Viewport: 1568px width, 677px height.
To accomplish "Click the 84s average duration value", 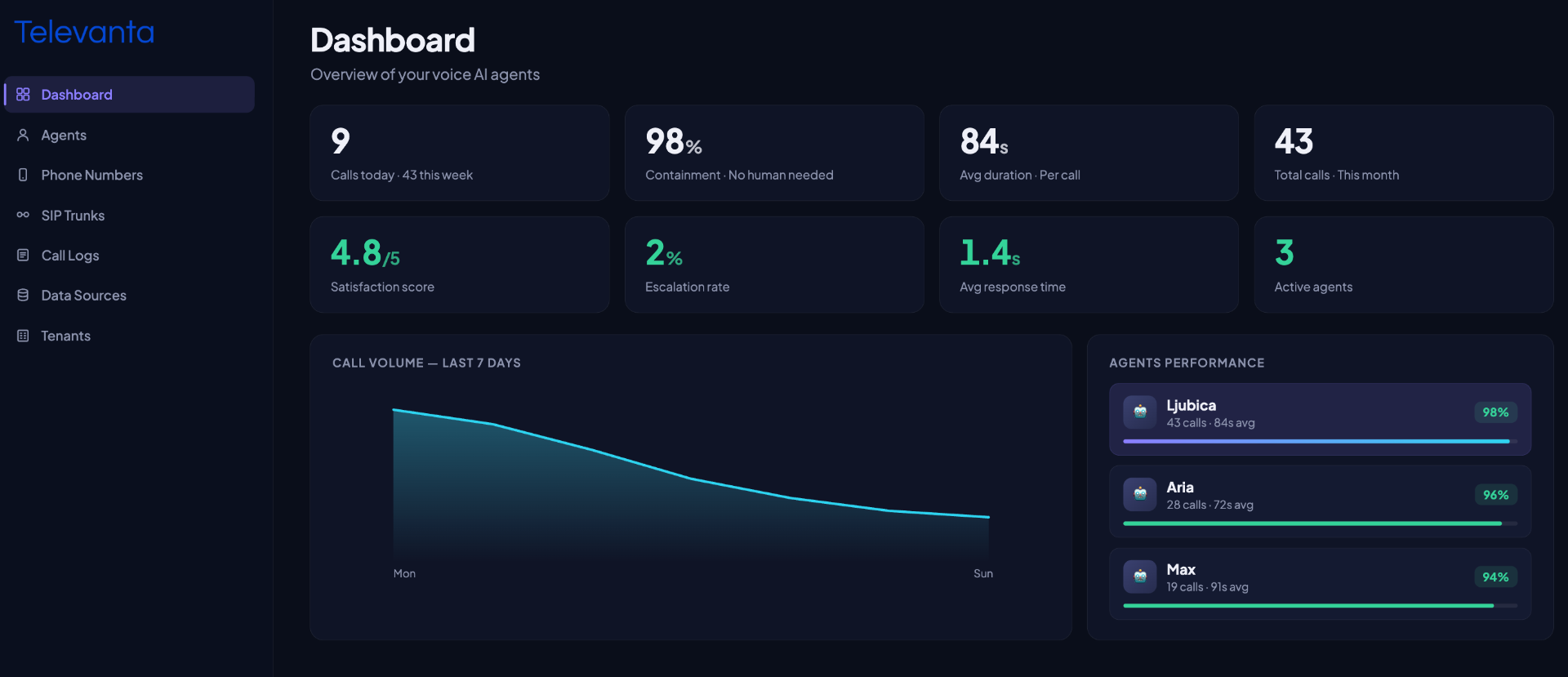I will [984, 141].
